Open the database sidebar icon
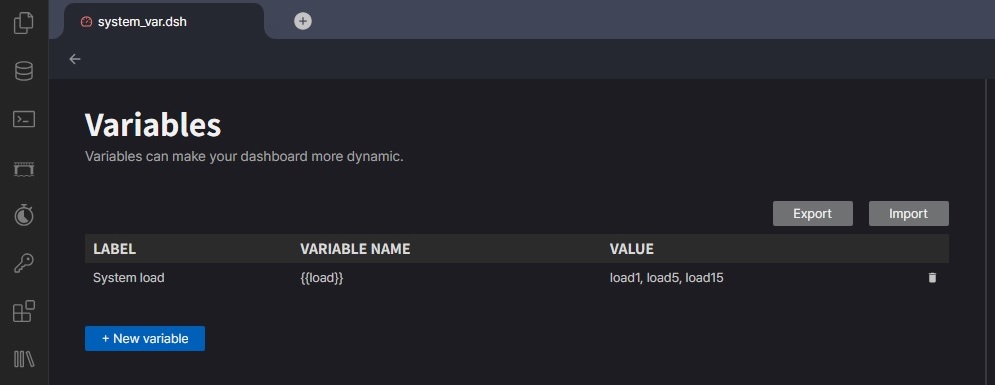 [23, 70]
